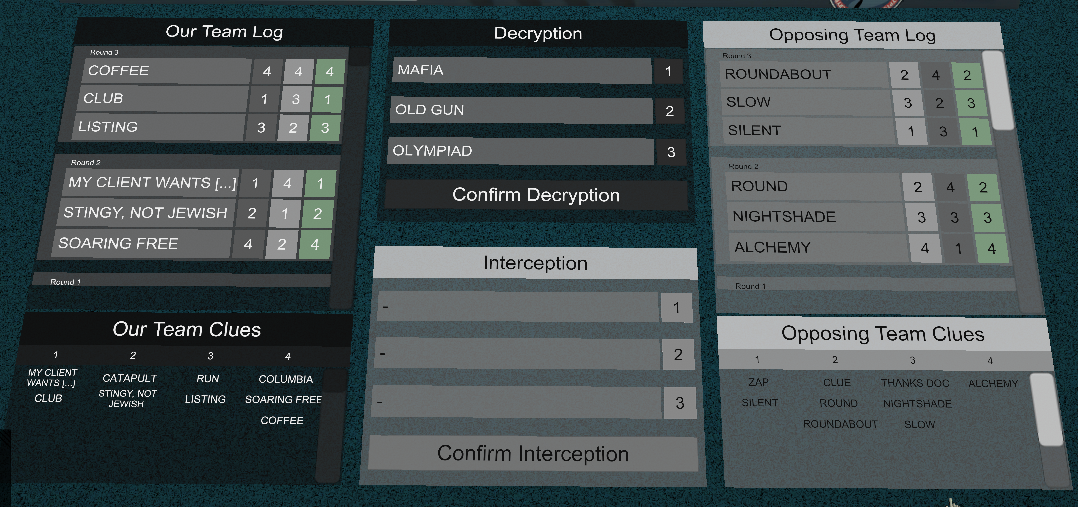Image resolution: width=1078 pixels, height=507 pixels.
Task: Click the MY CLIENT WANTS [...] log row
Action: (151, 183)
